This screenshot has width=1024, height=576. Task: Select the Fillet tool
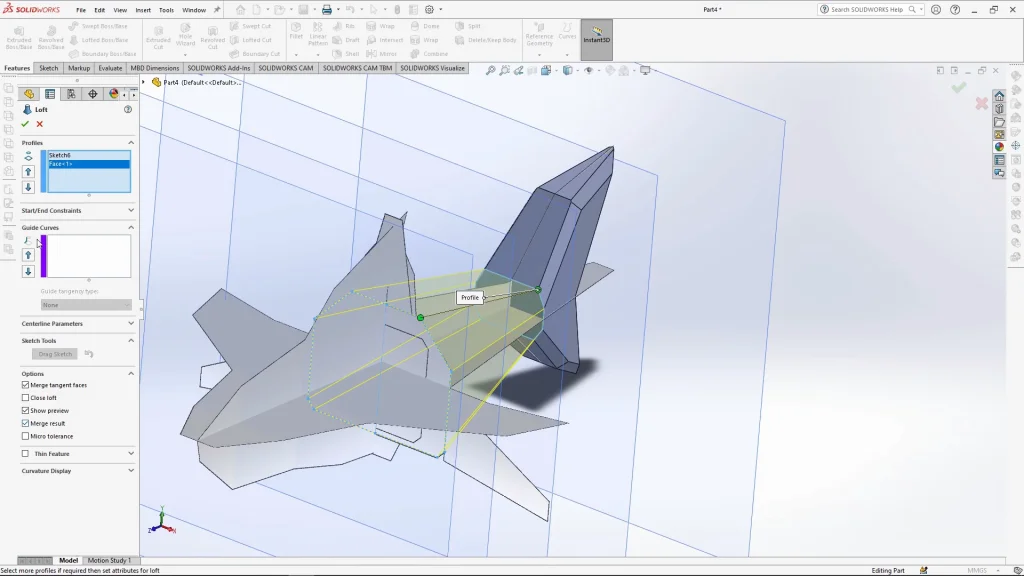[295, 30]
